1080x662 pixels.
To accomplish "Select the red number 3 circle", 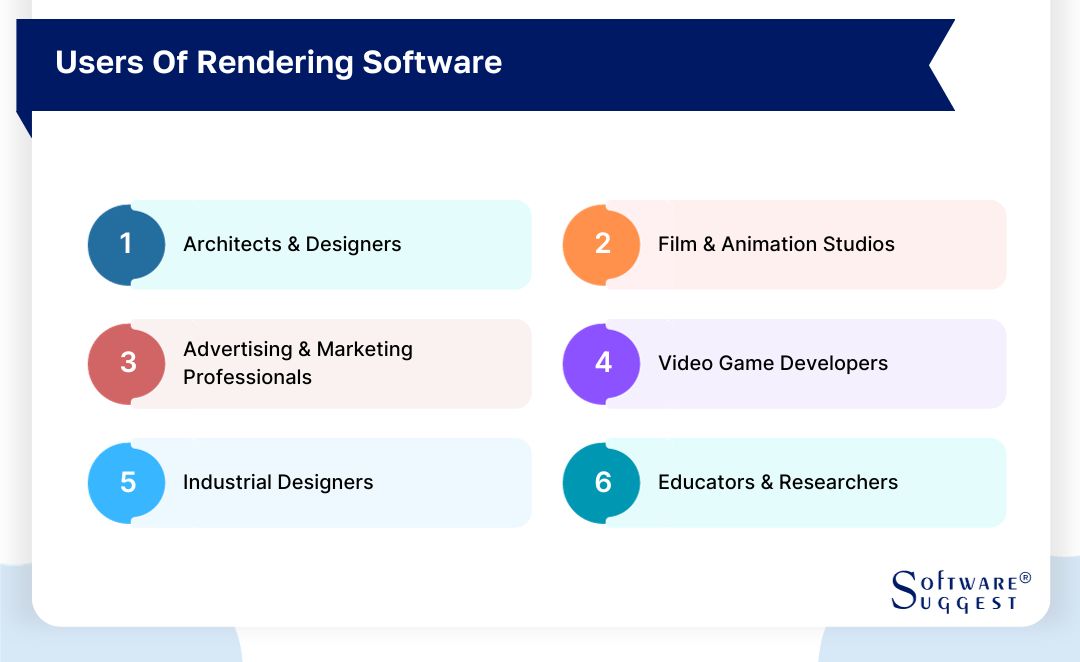I will click(126, 363).
